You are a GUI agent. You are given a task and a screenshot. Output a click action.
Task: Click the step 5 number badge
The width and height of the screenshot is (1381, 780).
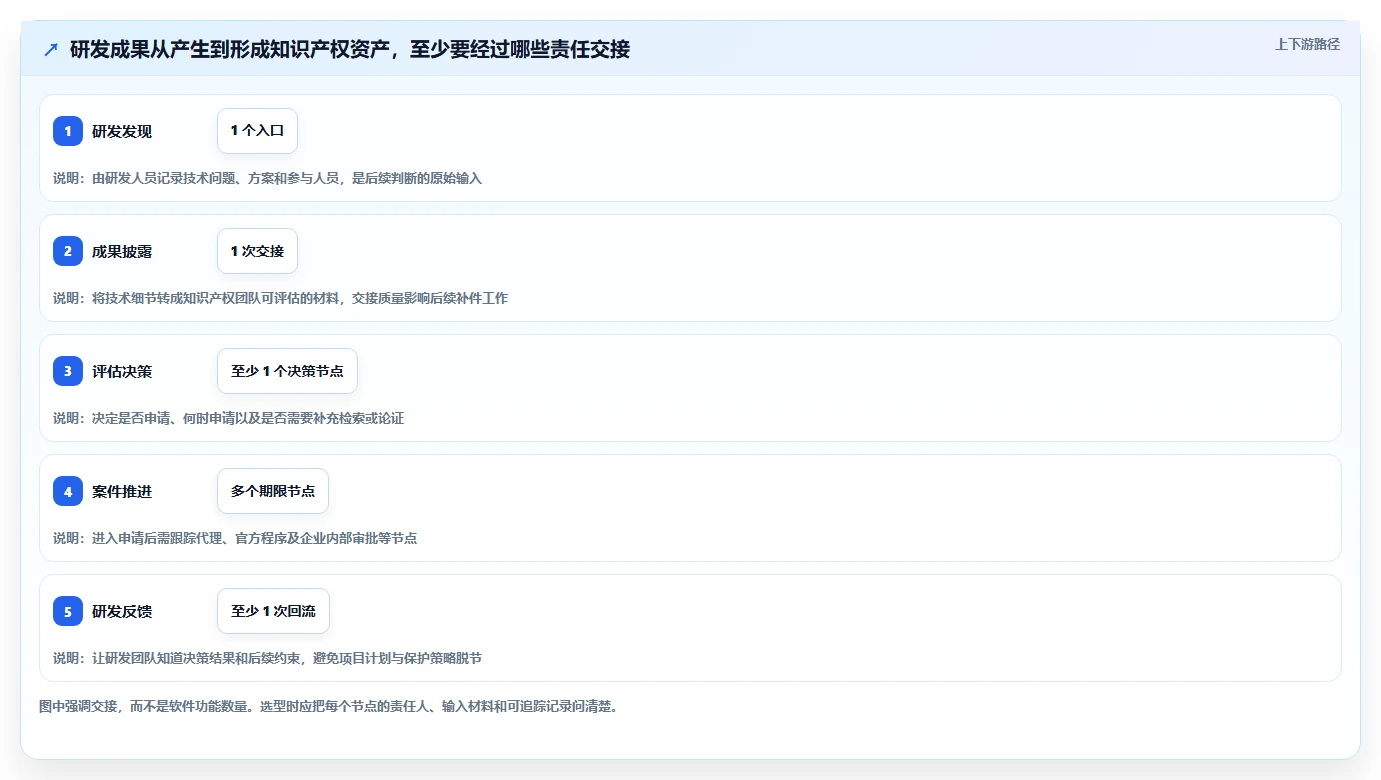[68, 611]
